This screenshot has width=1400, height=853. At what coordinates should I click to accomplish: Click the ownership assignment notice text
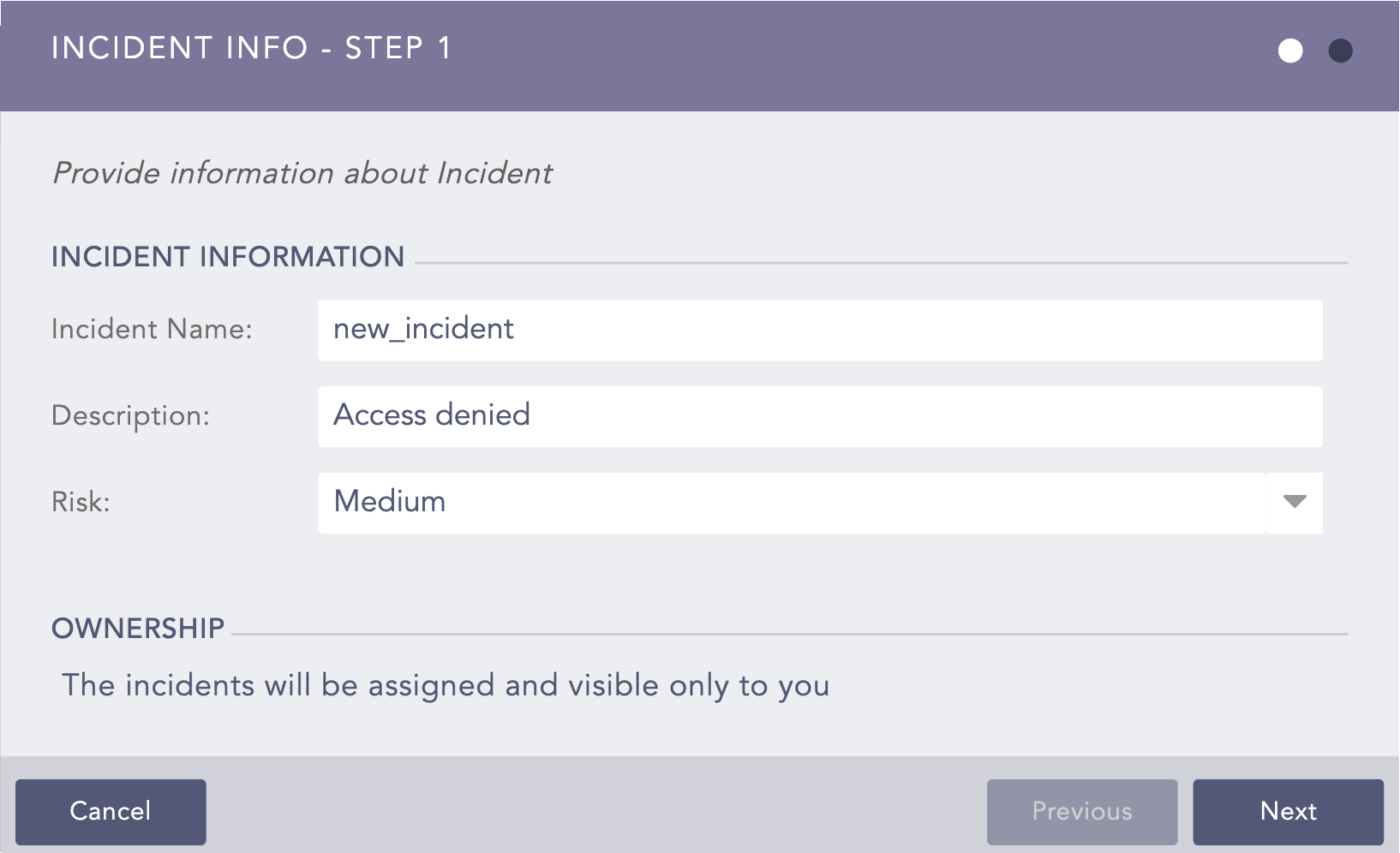tap(446, 685)
